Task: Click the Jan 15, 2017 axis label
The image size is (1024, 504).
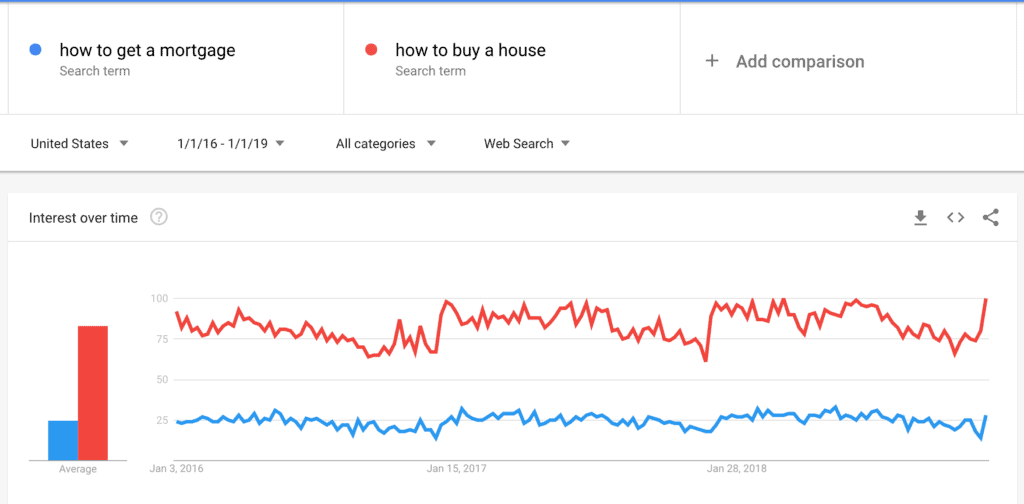Action: (457, 469)
